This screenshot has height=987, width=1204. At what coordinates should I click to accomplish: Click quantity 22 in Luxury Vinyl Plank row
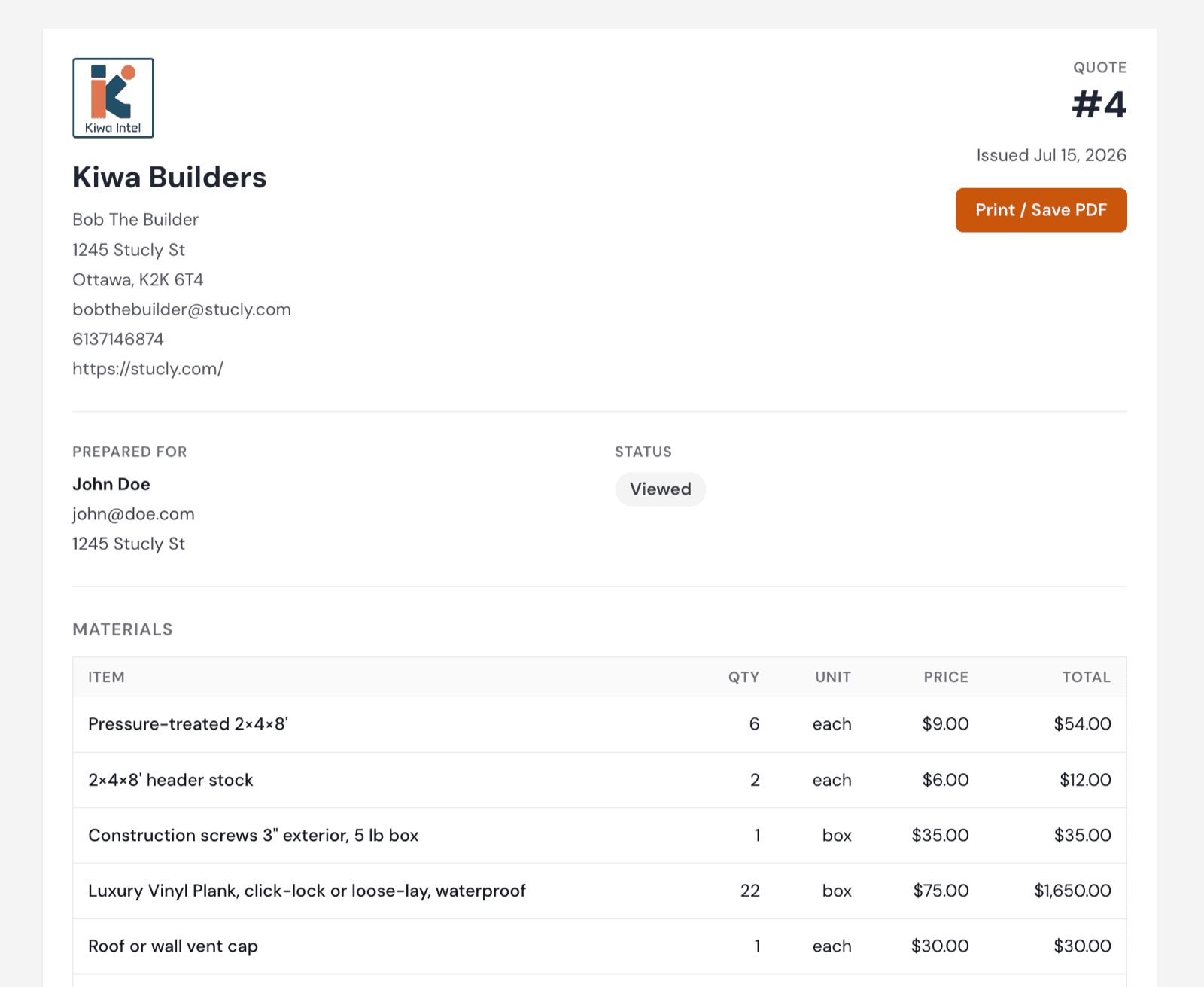[x=750, y=891]
